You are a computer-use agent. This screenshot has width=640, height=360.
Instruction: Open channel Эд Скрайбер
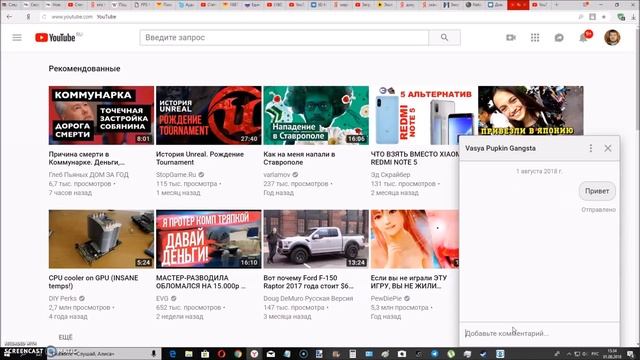coord(390,175)
